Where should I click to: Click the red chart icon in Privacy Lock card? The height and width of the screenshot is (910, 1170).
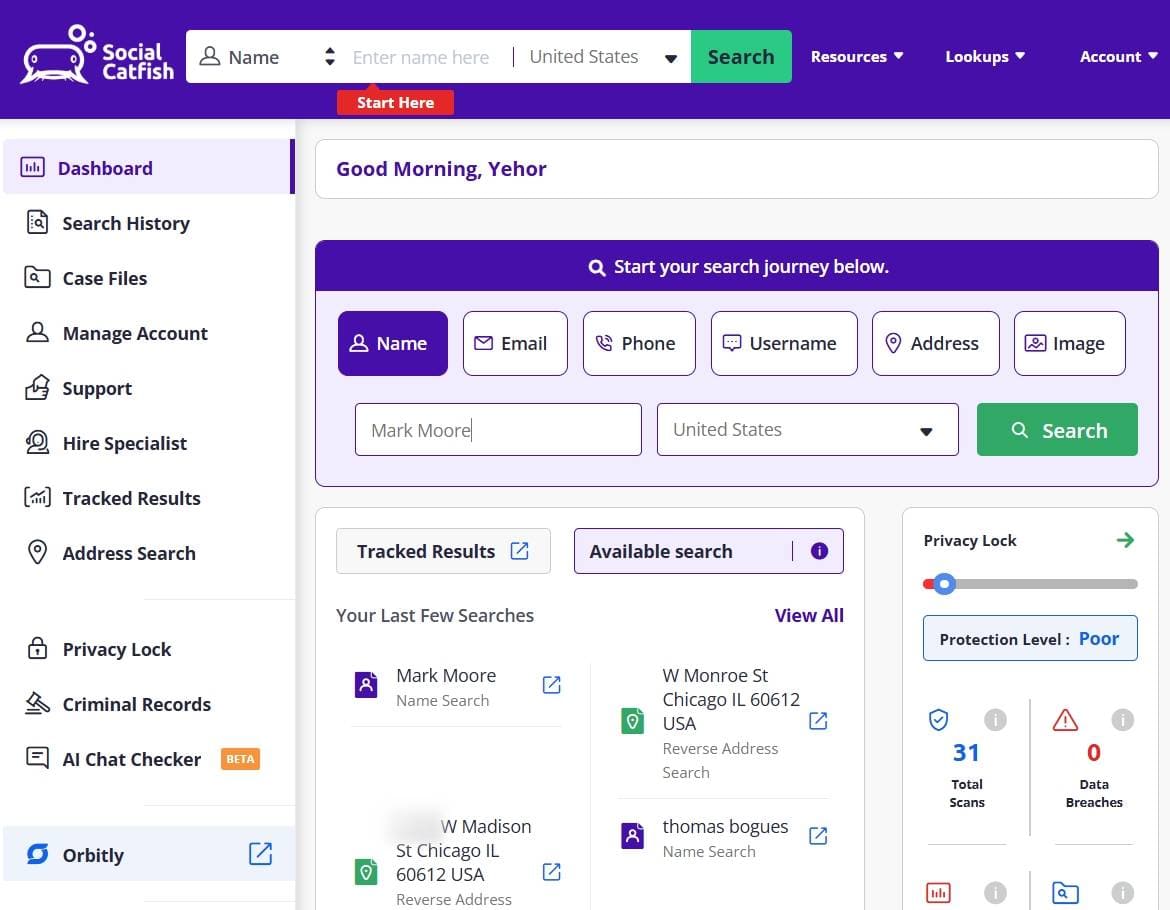(938, 892)
